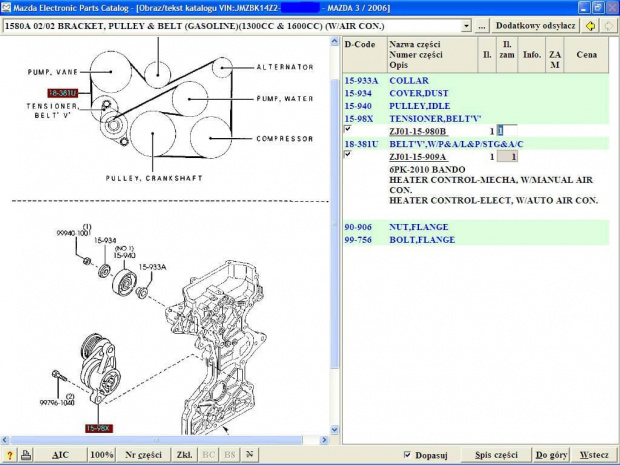
Task: Select part number ZJ01-15-980B
Action: click(418, 131)
